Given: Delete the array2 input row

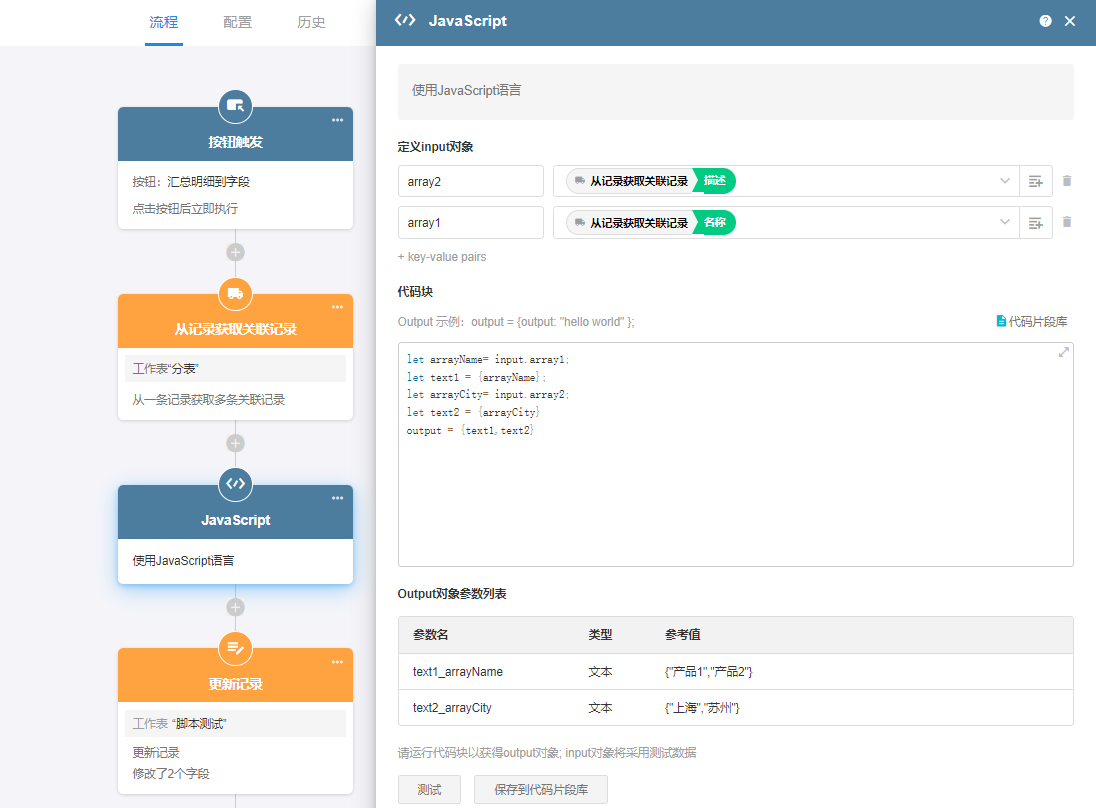Looking at the screenshot, I should 1067,181.
